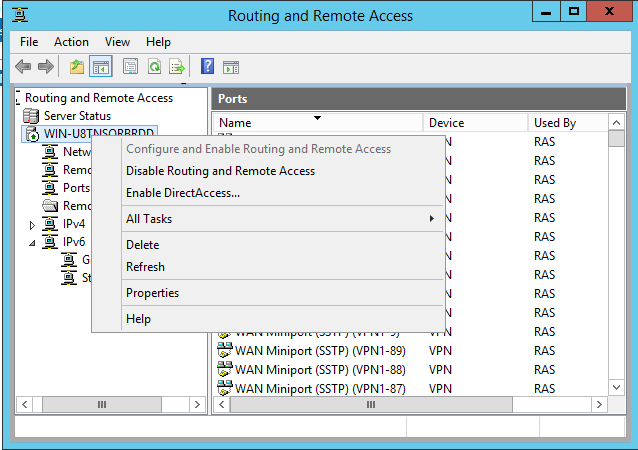Screen dimensions: 638x450
Task: Click the green Refresh toolbar icon
Action: click(x=154, y=66)
